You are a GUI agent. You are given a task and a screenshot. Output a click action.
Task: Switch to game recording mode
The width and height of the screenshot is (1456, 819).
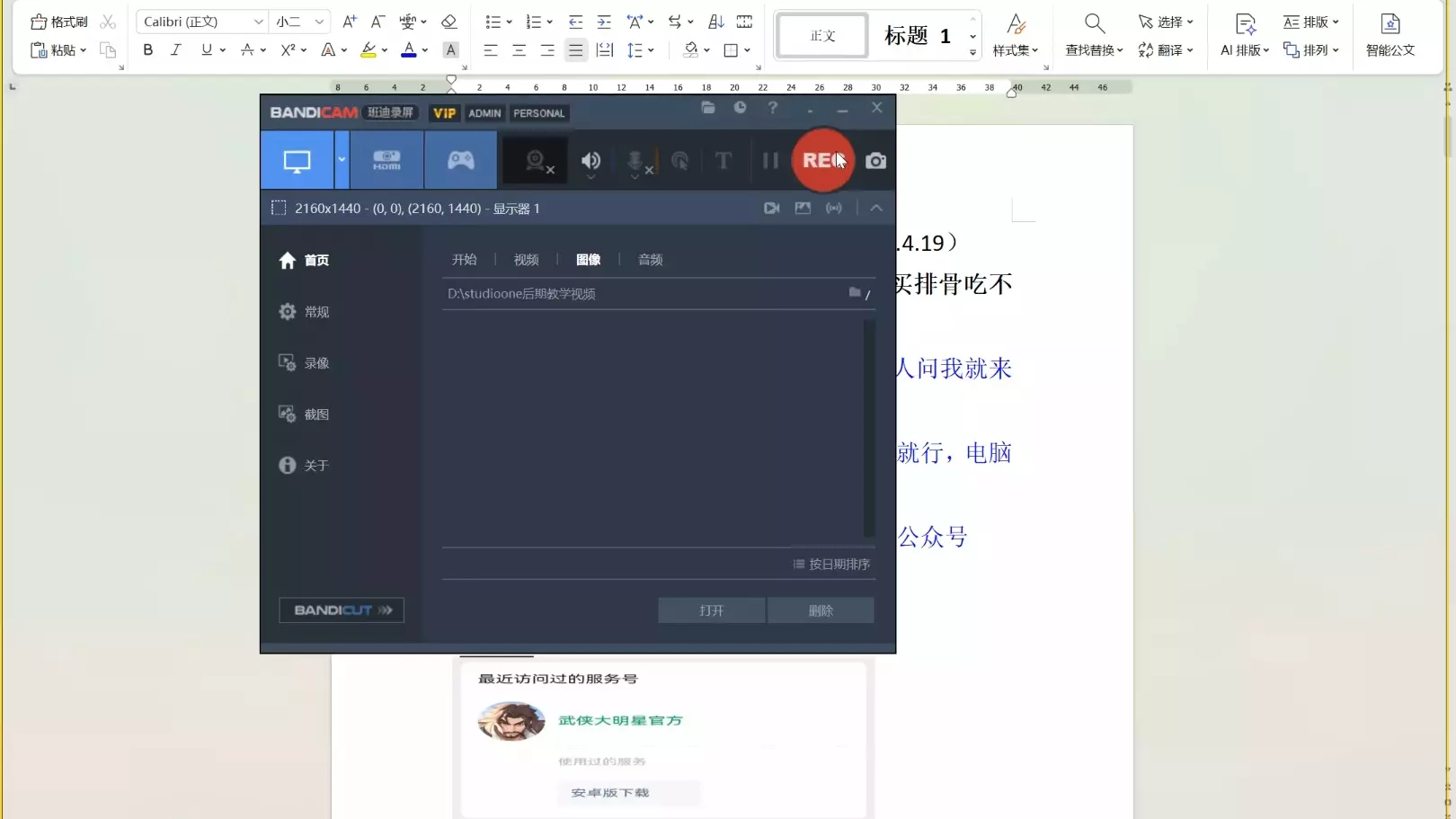460,160
